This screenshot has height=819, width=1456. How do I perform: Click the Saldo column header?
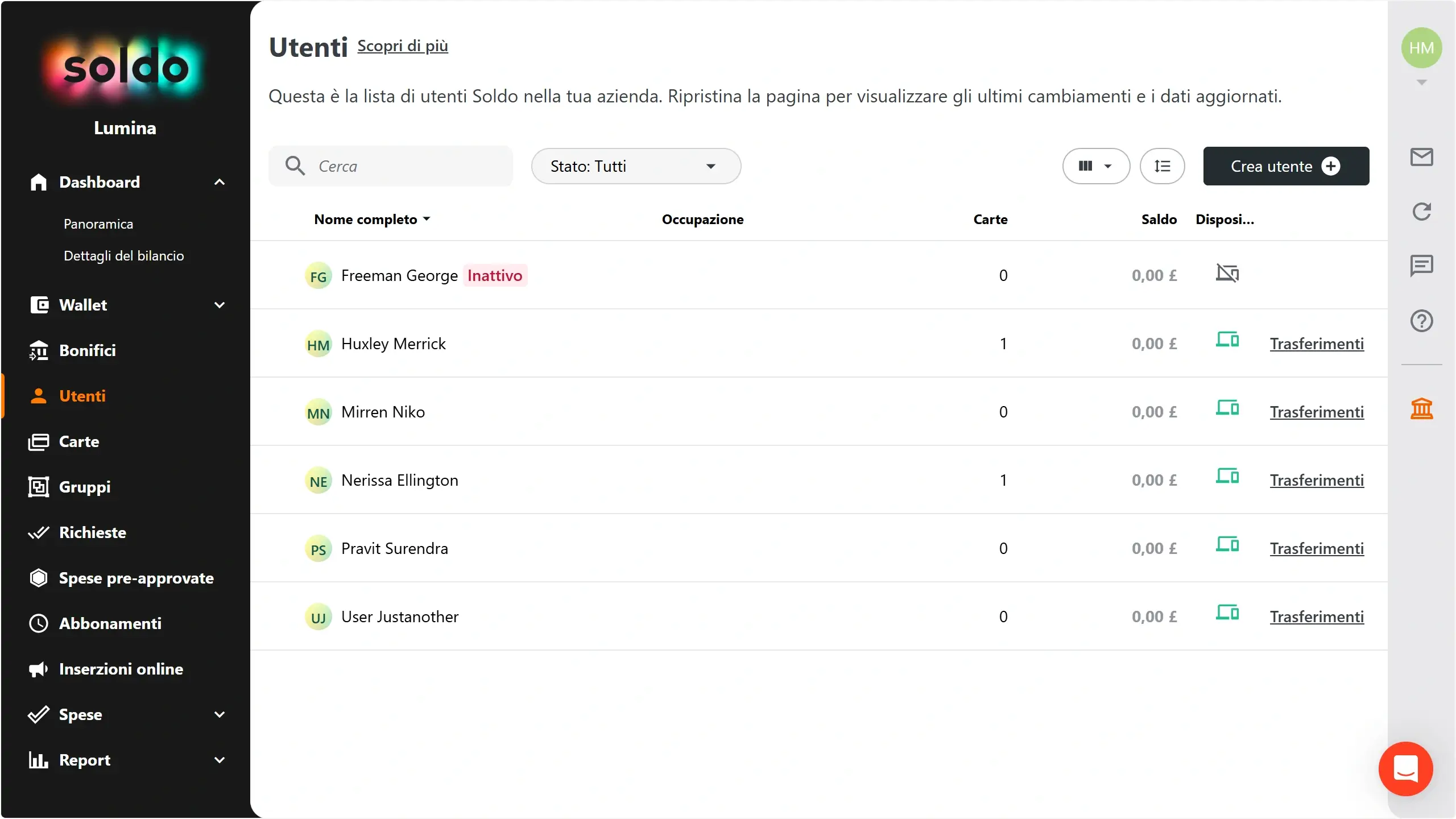pos(1159,220)
